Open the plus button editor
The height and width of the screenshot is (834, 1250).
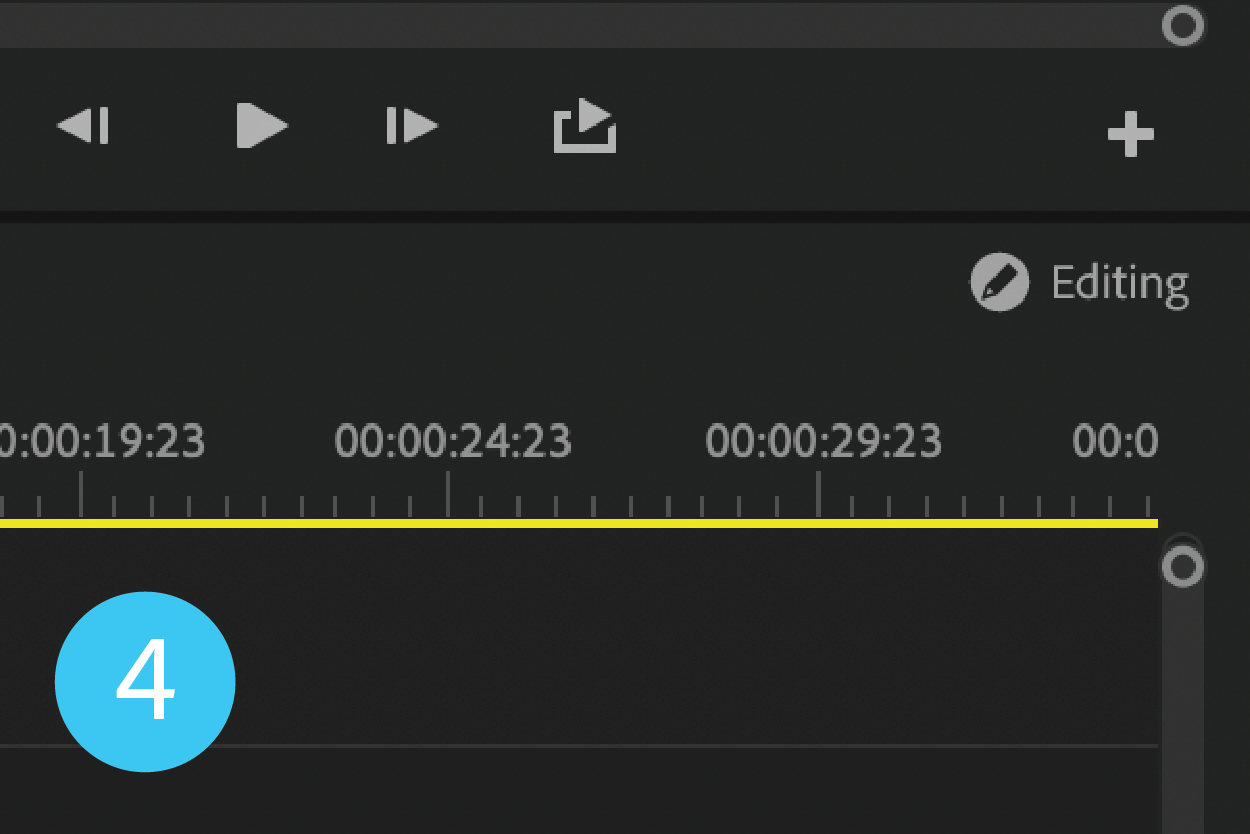[1131, 134]
